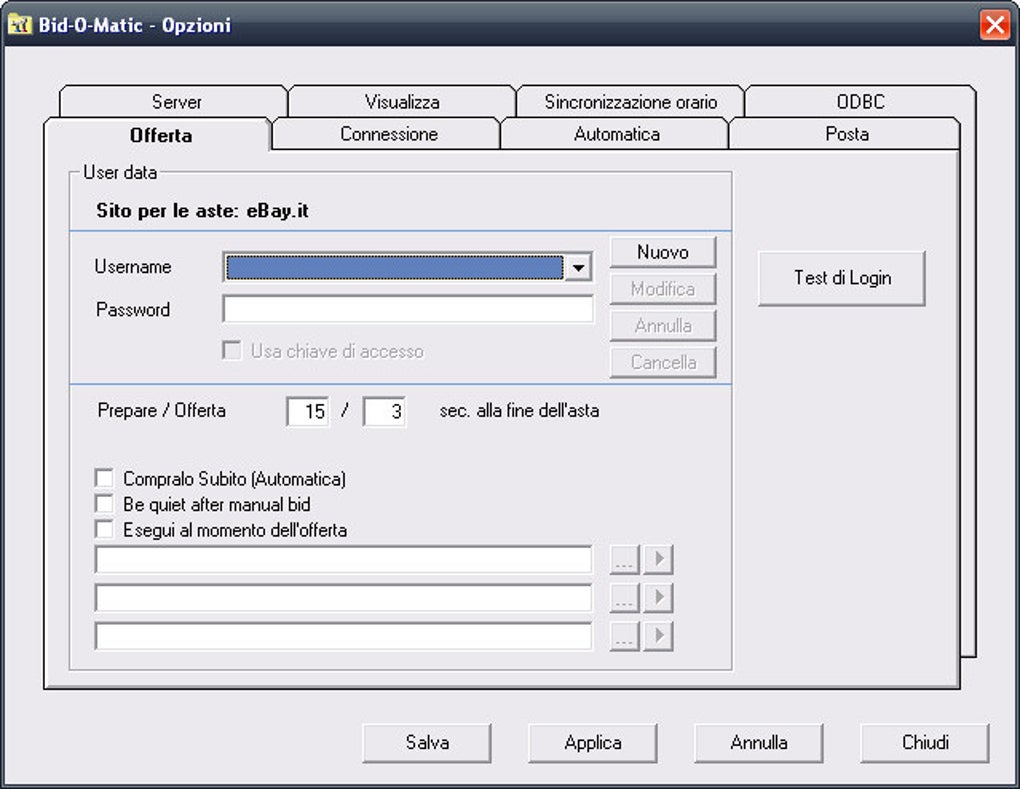Open the Posta tab
The image size is (1020, 789).
pos(846,134)
